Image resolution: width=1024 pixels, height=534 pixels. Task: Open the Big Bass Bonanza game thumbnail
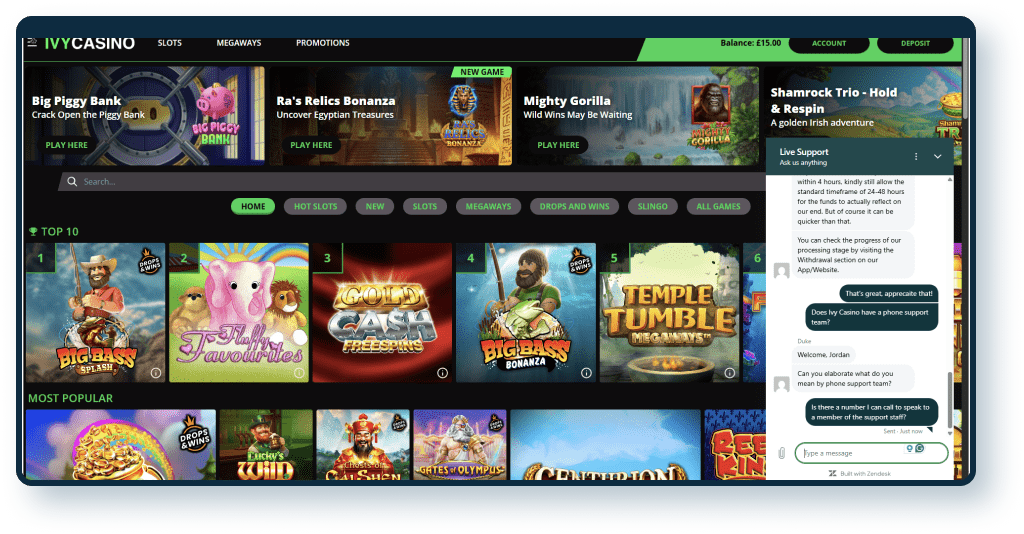click(525, 312)
